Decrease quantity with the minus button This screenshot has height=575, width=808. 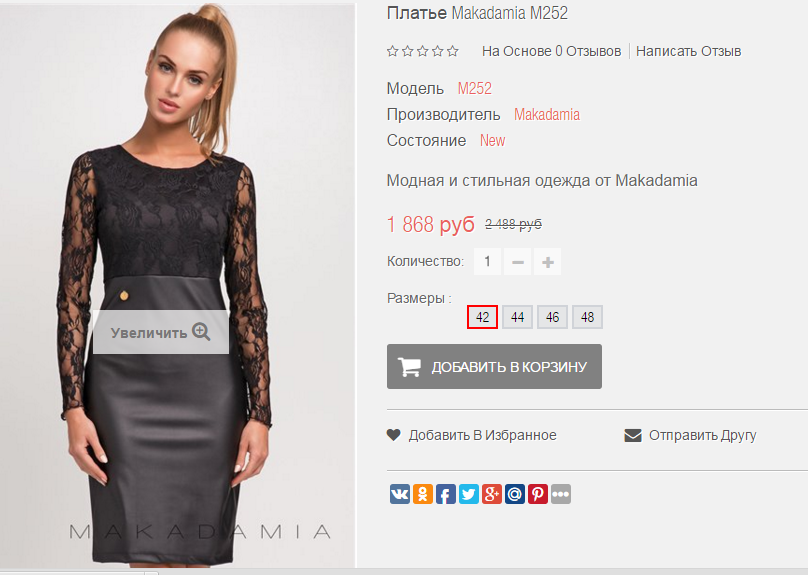pyautogui.click(x=517, y=262)
